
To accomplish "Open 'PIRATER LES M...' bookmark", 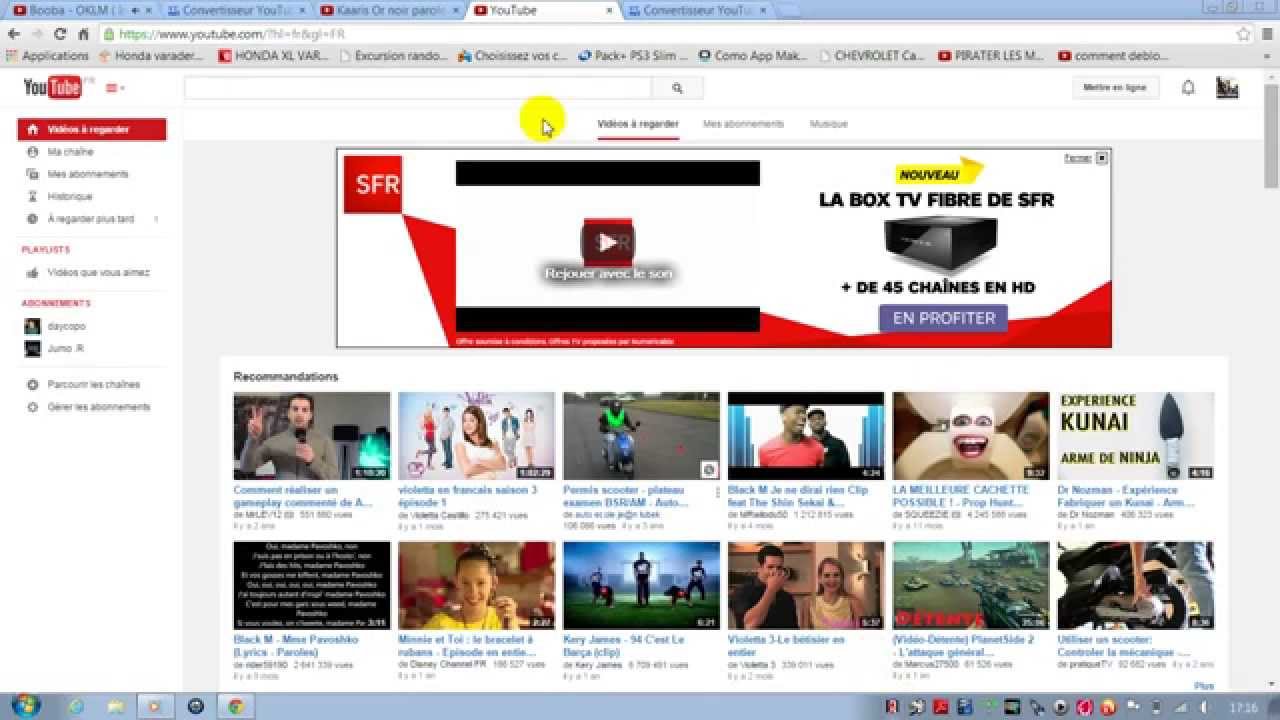I will [991, 56].
